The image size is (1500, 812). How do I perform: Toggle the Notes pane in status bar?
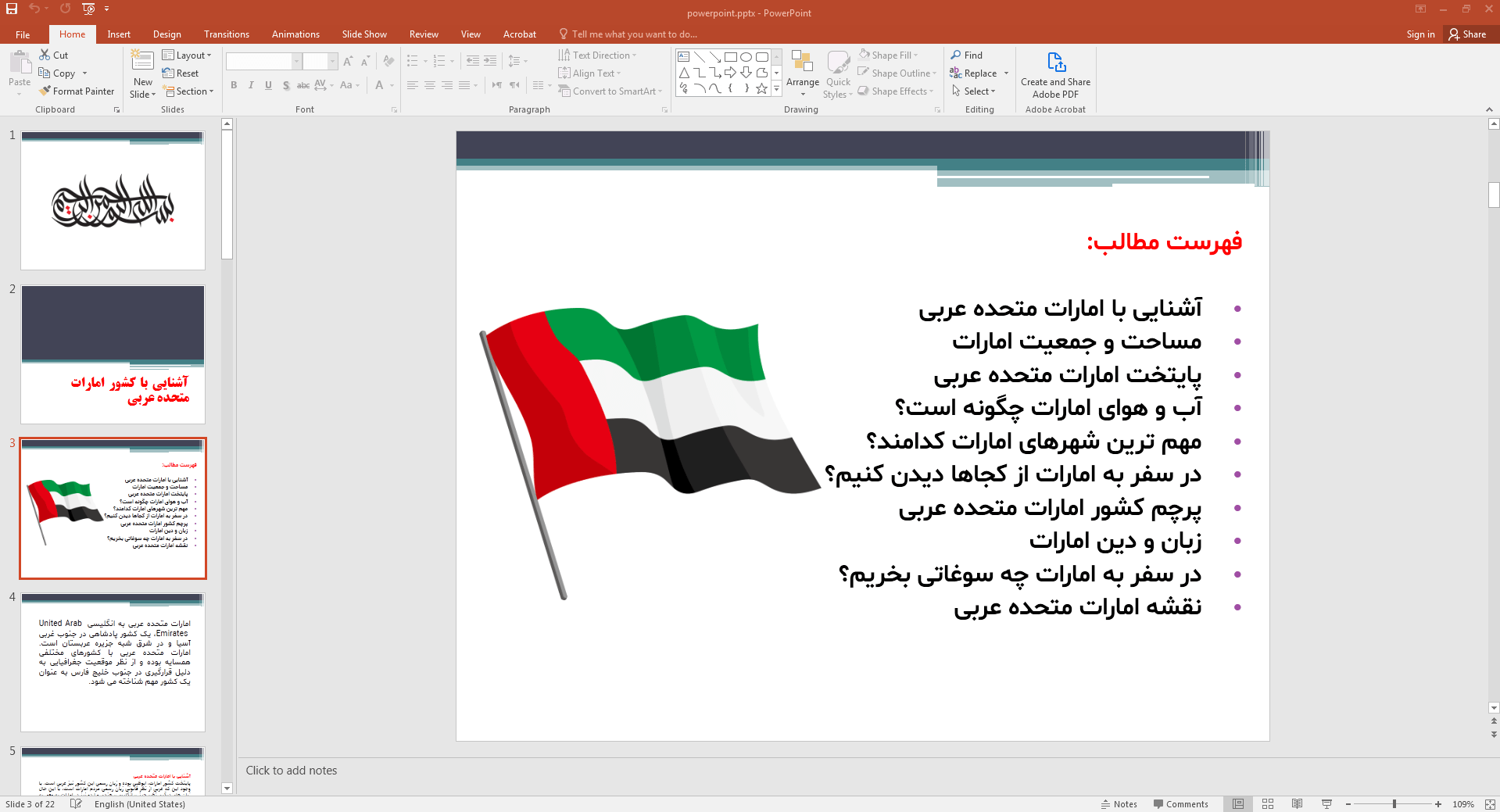coord(1119,804)
